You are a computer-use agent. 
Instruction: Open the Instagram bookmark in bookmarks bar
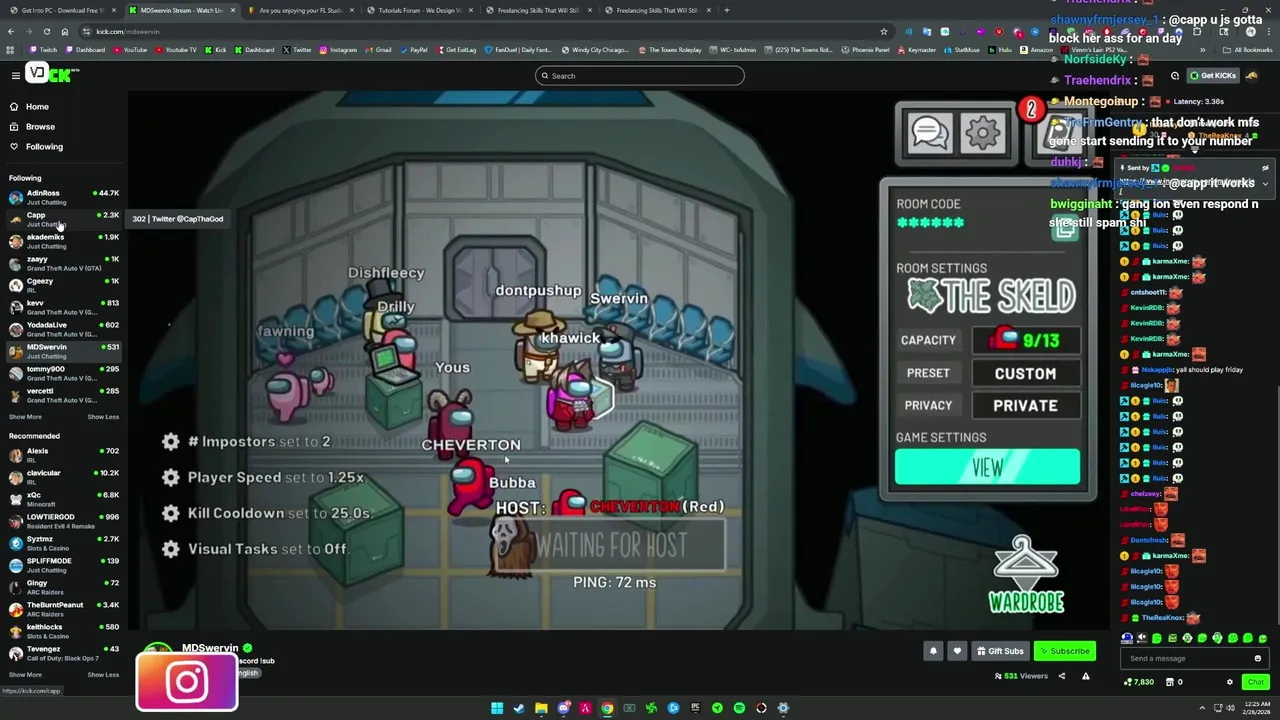(x=338, y=50)
